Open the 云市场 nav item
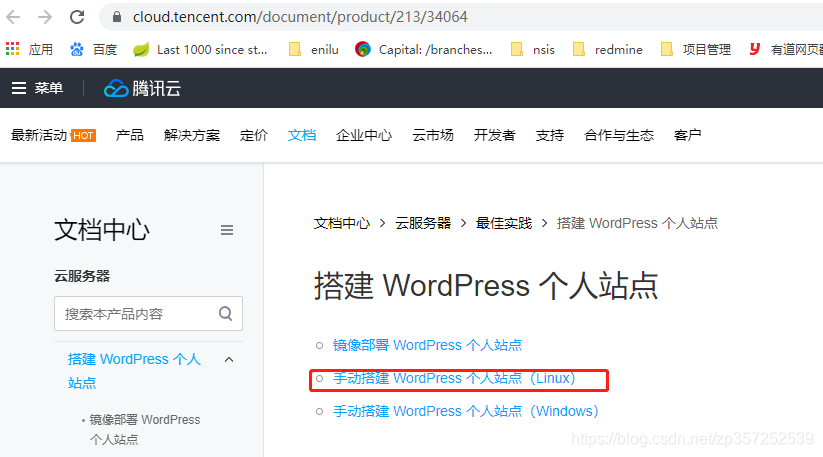The image size is (823, 457). click(432, 135)
